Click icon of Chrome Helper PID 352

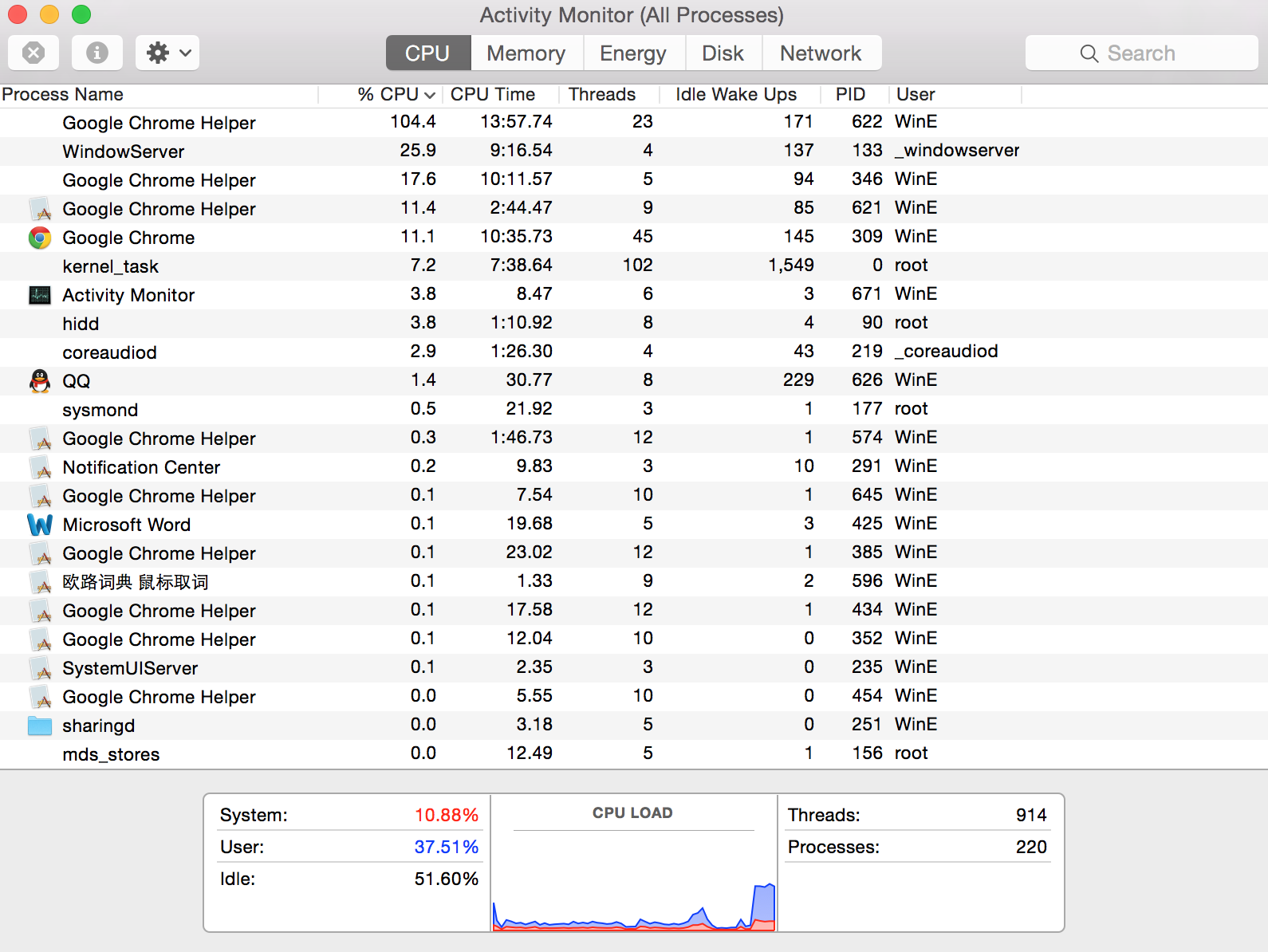tap(40, 639)
